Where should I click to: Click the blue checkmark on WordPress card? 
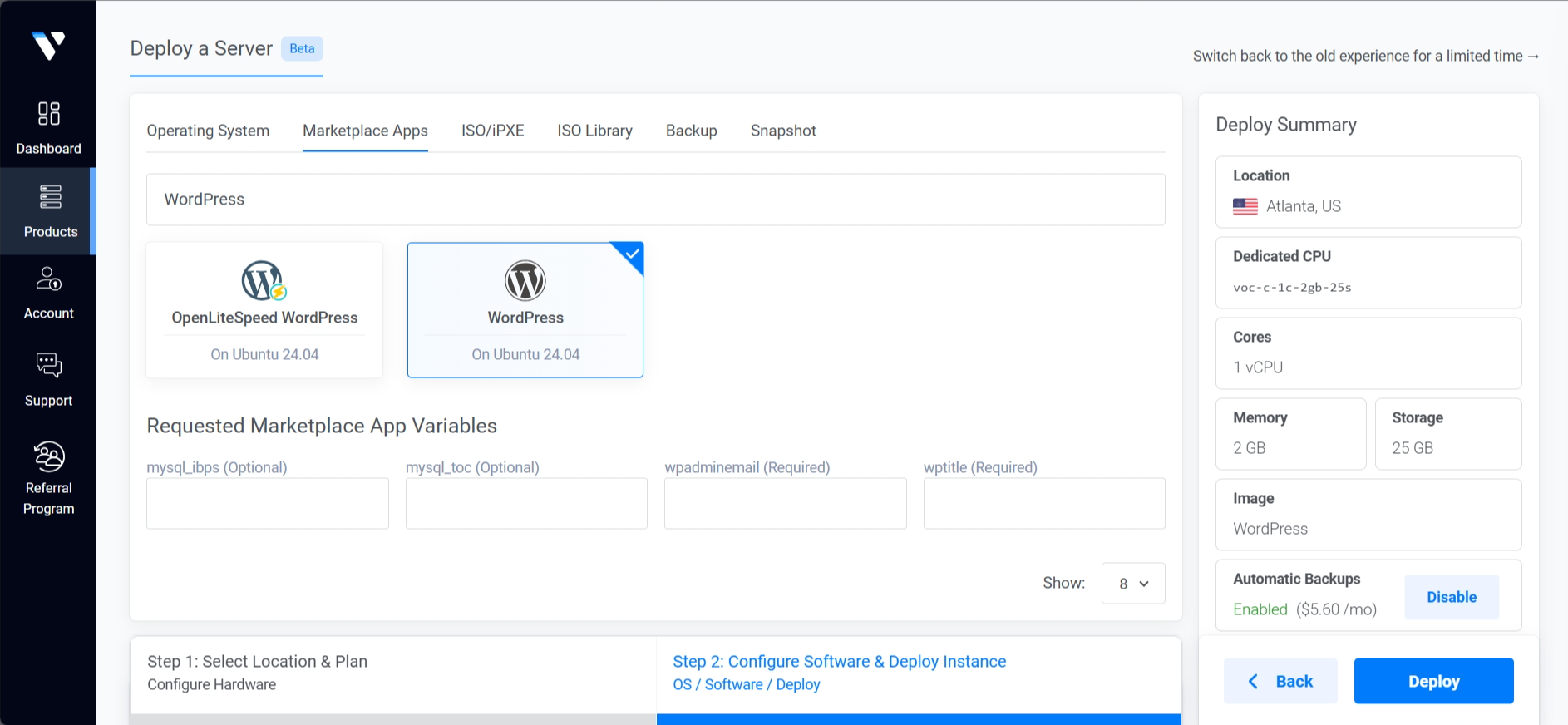pyautogui.click(x=633, y=252)
